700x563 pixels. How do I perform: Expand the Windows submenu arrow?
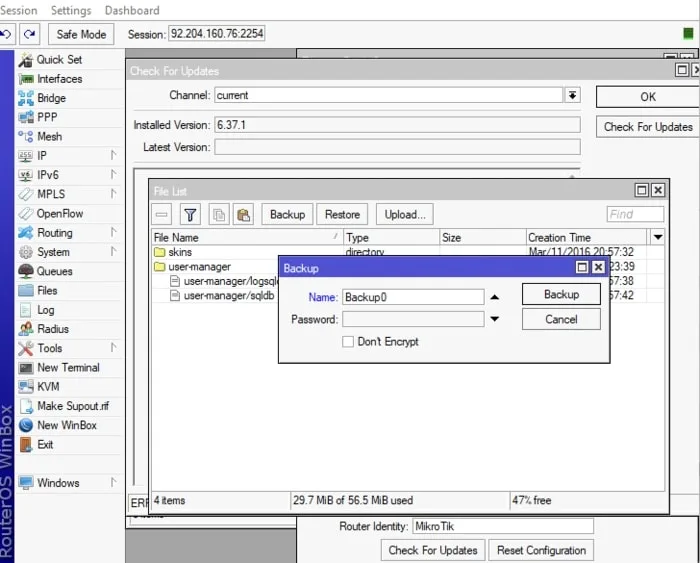tap(113, 482)
